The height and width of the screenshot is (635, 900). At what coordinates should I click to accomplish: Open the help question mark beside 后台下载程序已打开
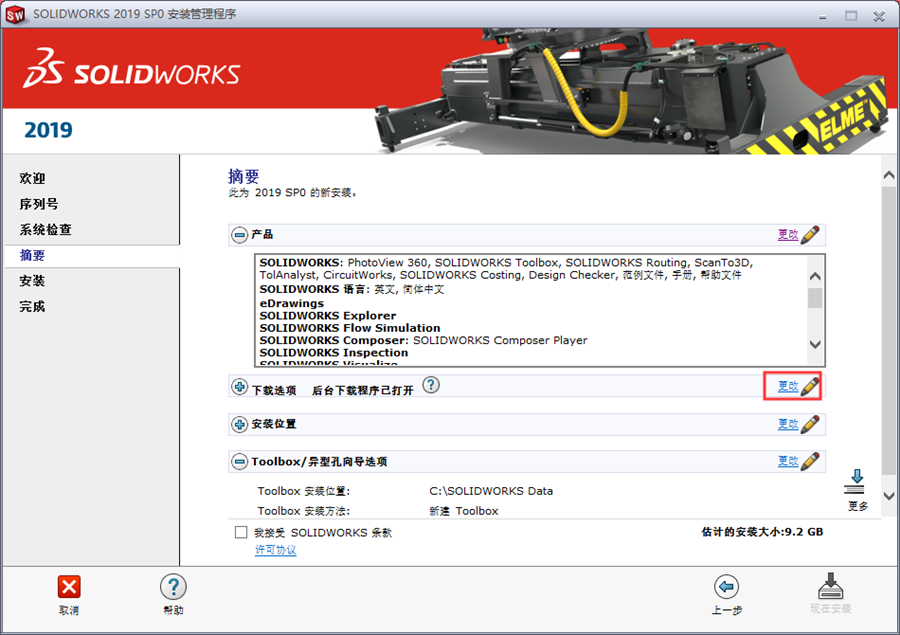point(431,385)
